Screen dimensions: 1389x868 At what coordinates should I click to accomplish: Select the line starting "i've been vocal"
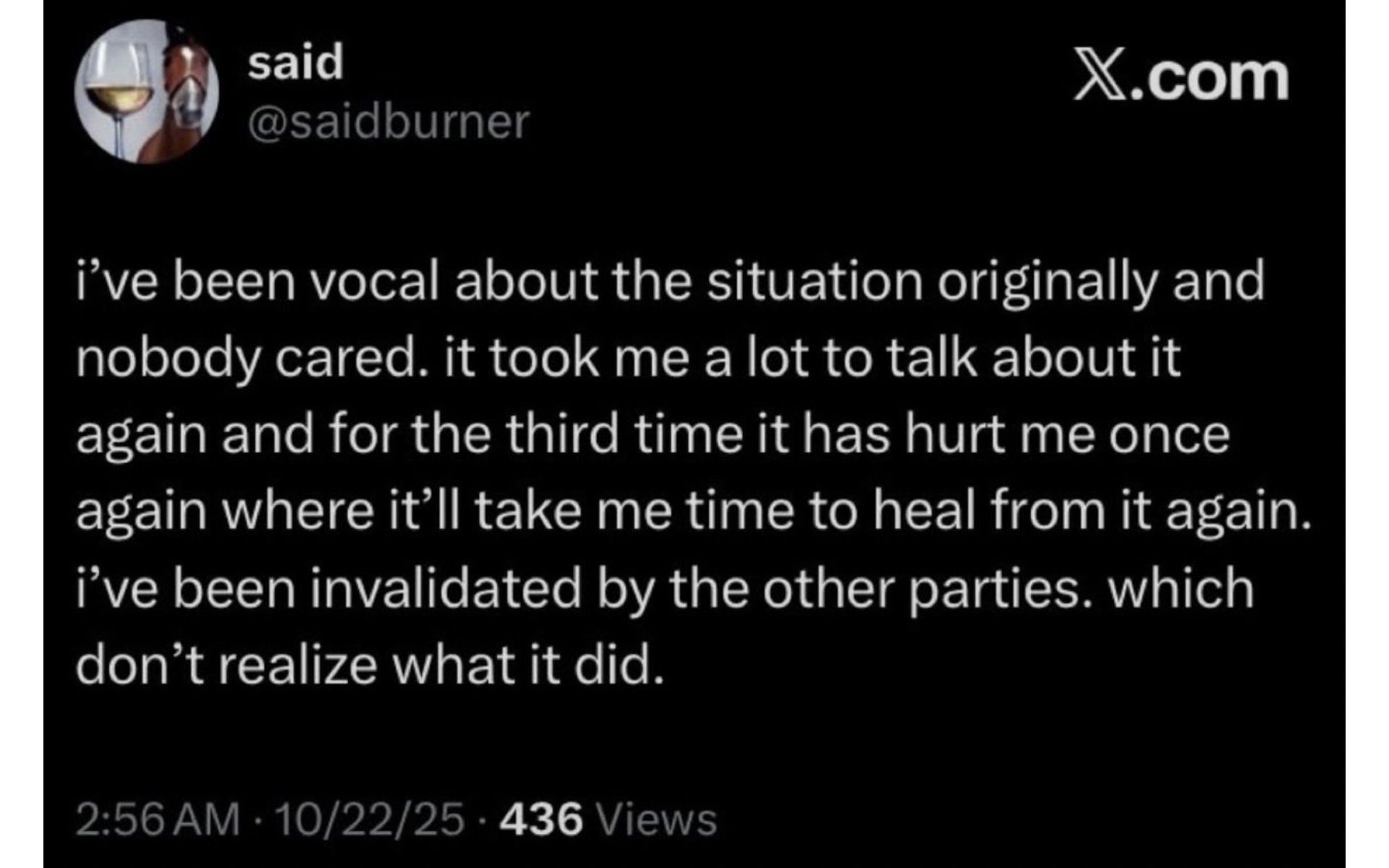coord(670,282)
